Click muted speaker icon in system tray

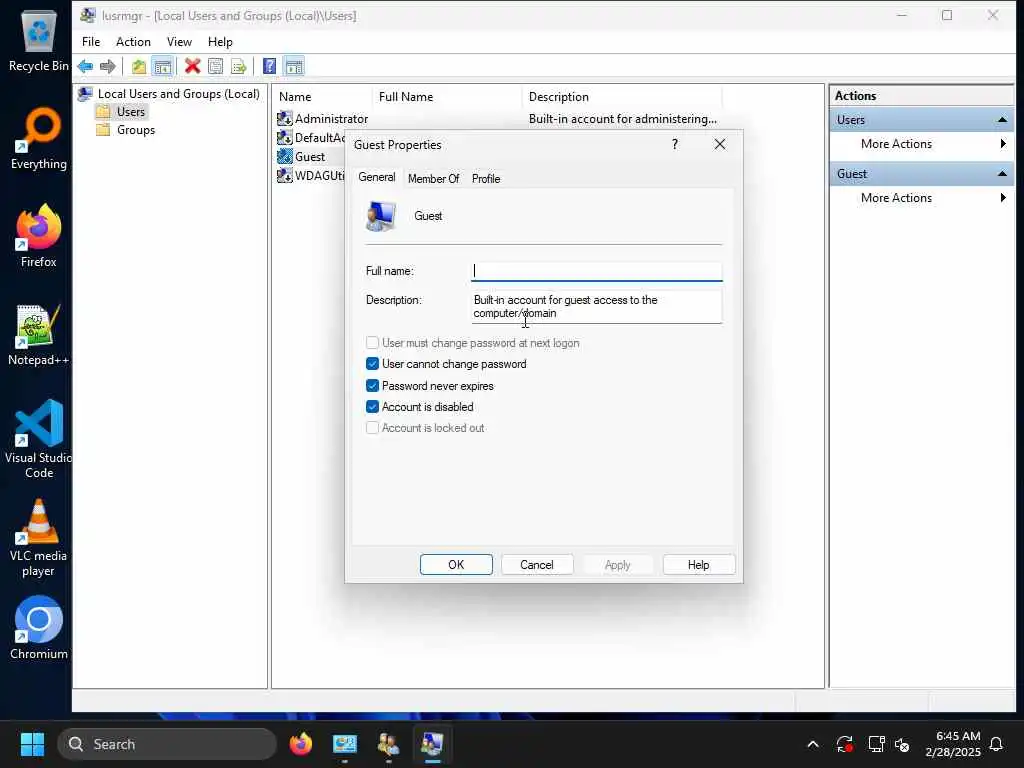902,744
